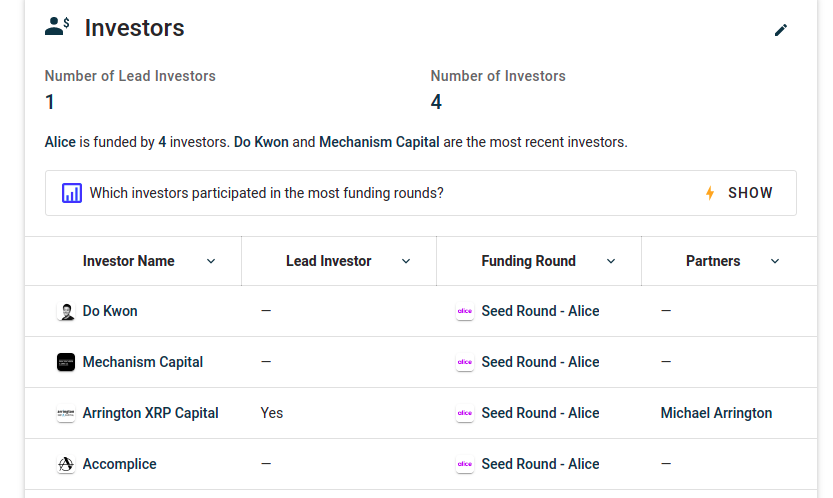Click the Arrington XRP Capital logo
This screenshot has height=498, width=833.
click(x=66, y=414)
